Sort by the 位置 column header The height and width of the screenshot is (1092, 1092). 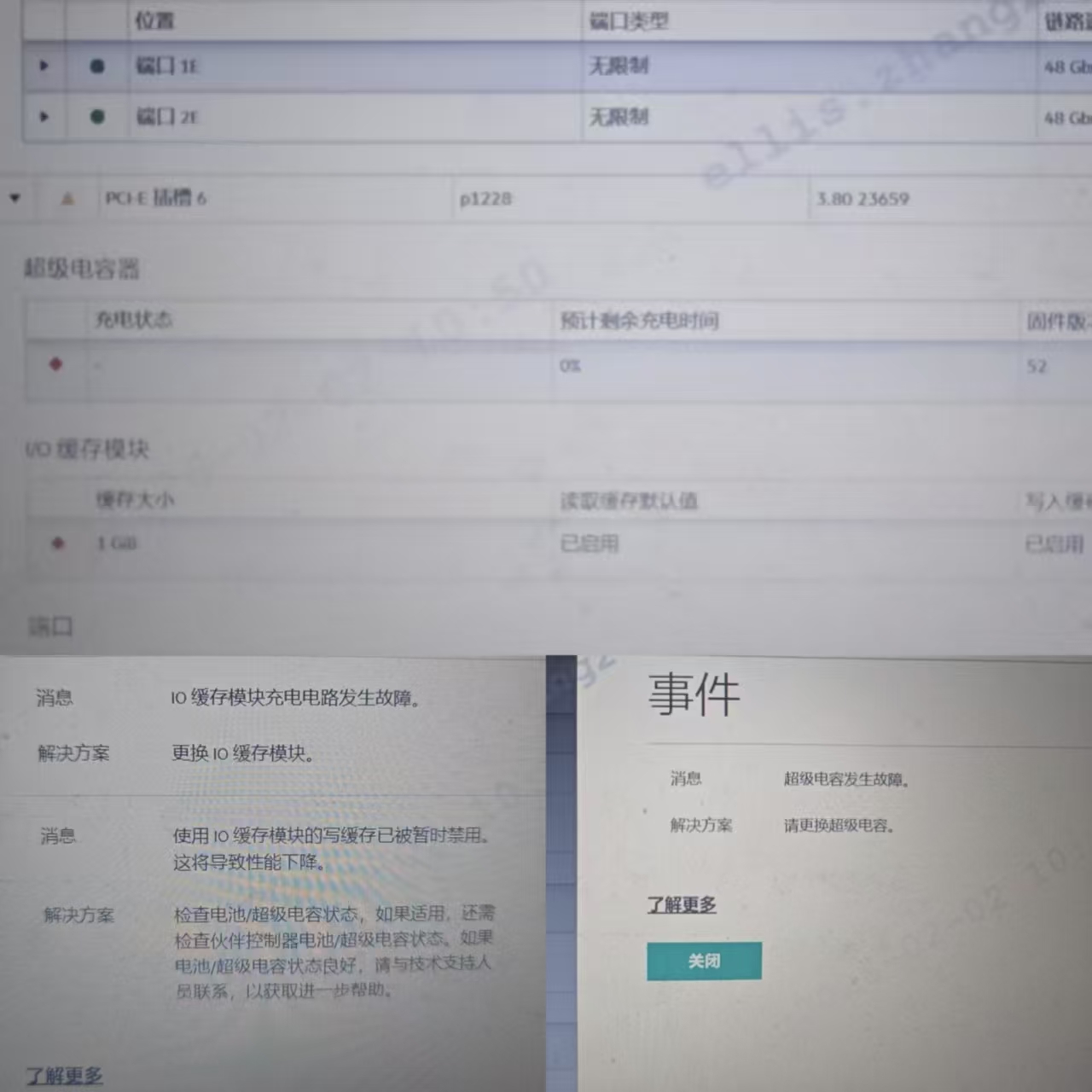(x=154, y=20)
